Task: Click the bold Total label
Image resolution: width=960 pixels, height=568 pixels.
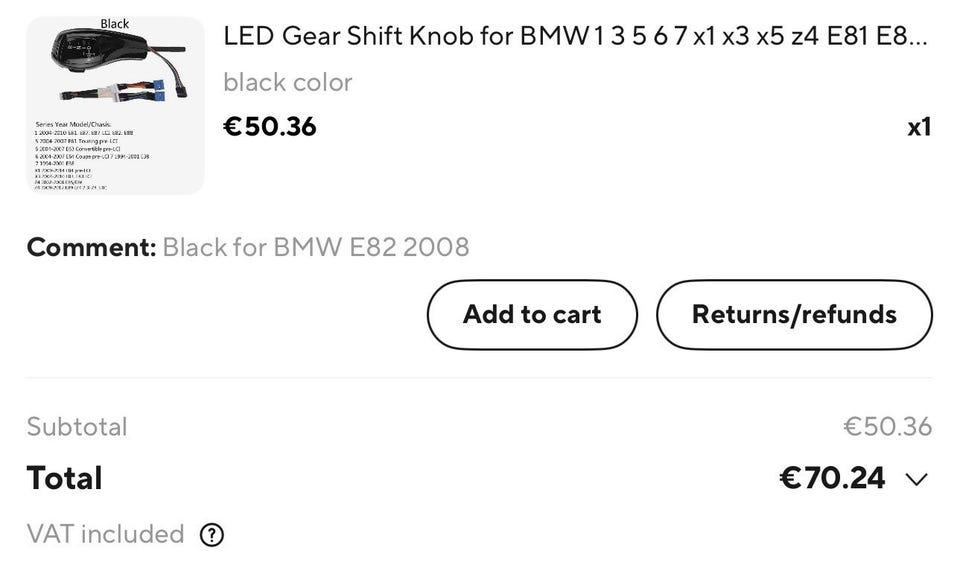Action: [65, 478]
